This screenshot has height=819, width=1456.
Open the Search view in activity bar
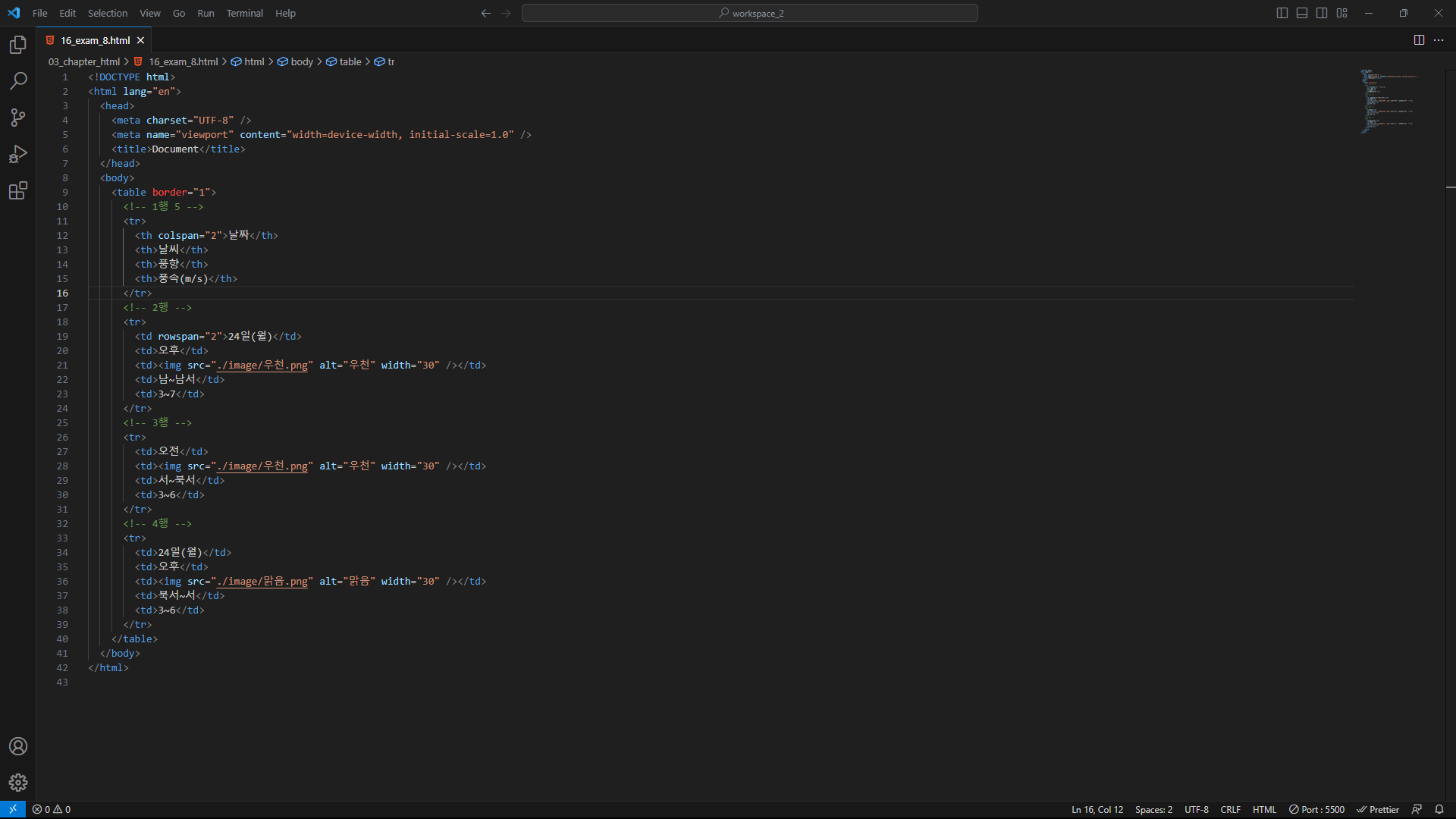(18, 80)
